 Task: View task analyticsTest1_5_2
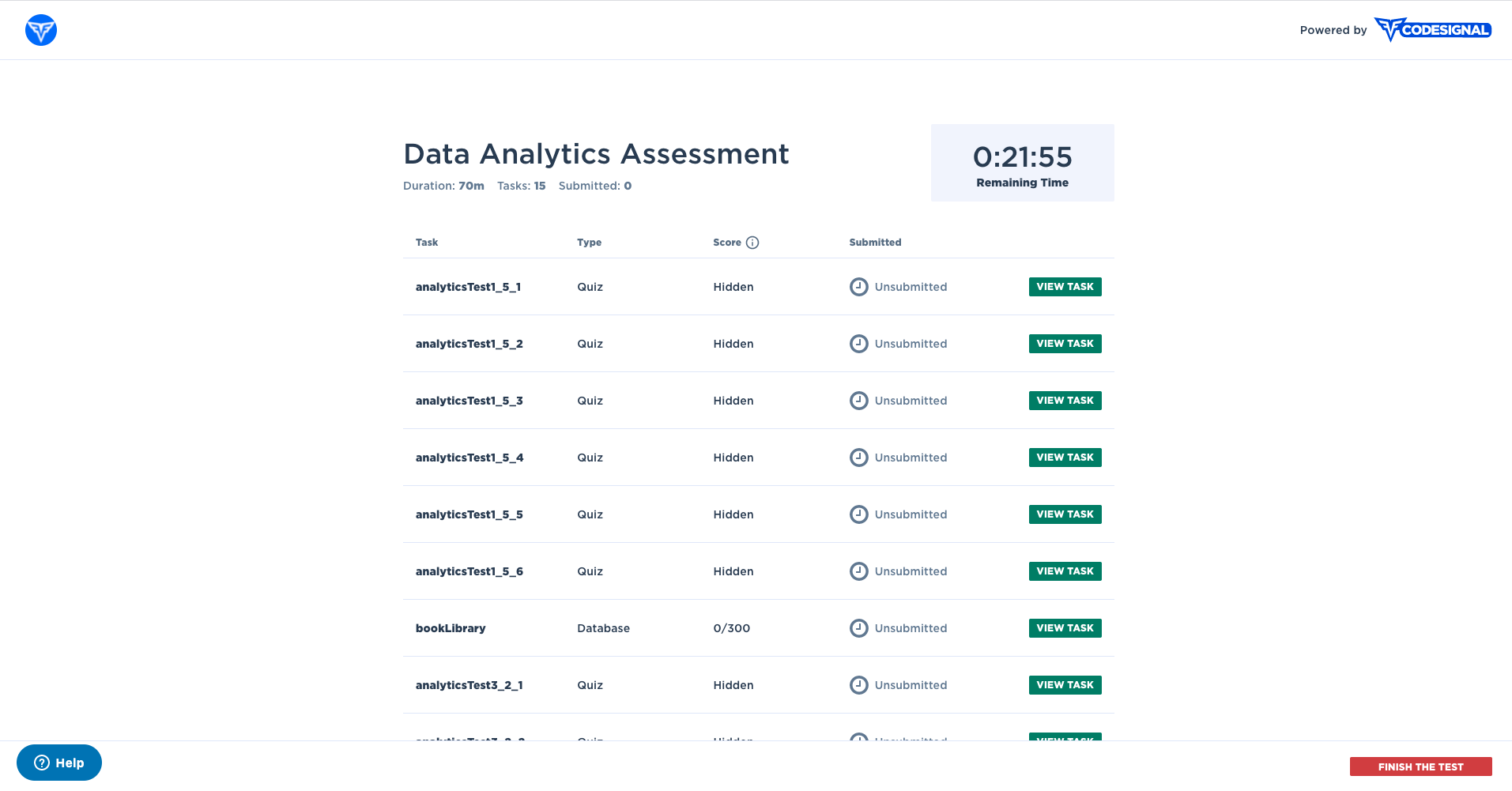tap(1065, 344)
